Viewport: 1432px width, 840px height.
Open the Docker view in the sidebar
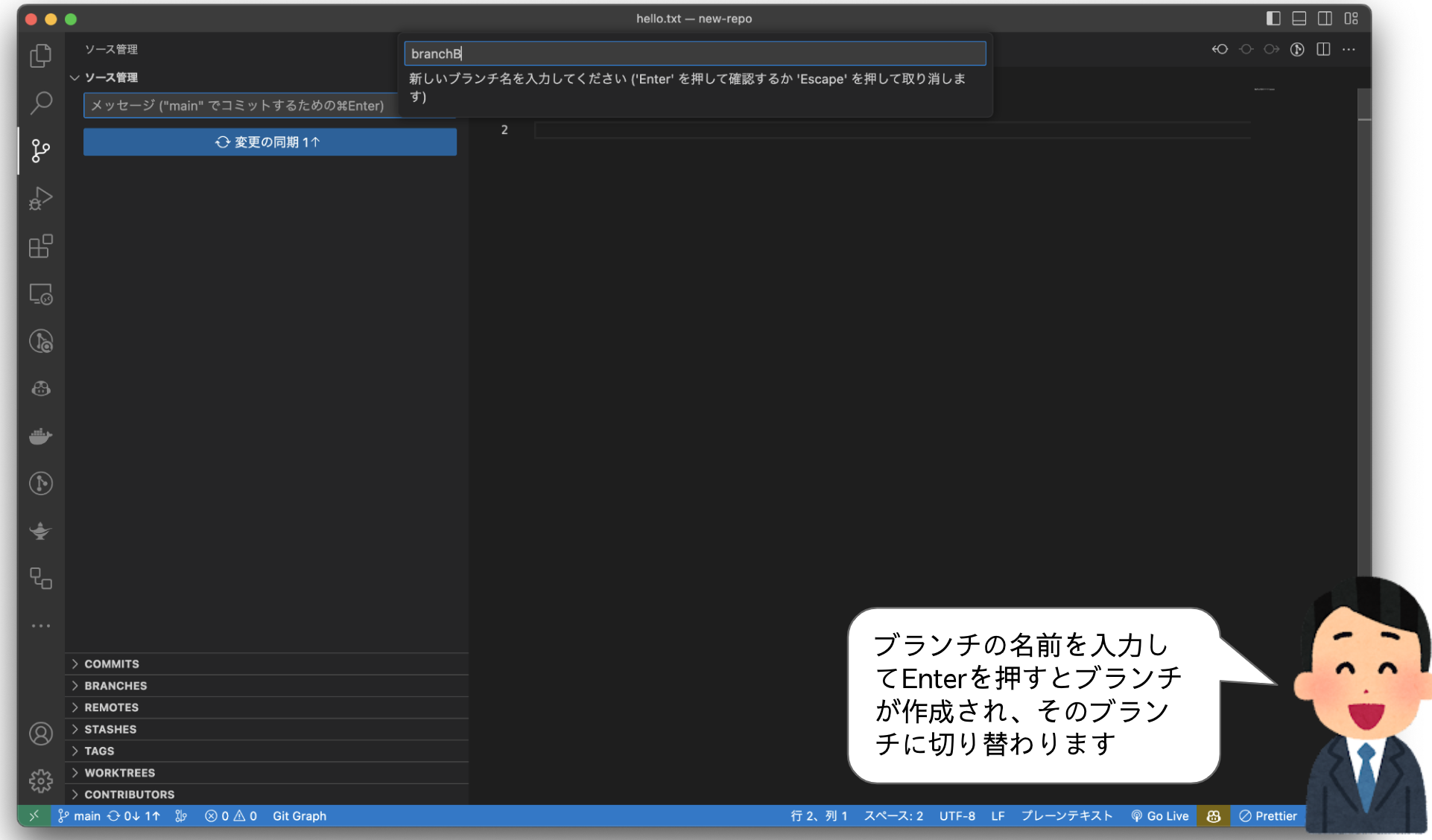[41, 436]
